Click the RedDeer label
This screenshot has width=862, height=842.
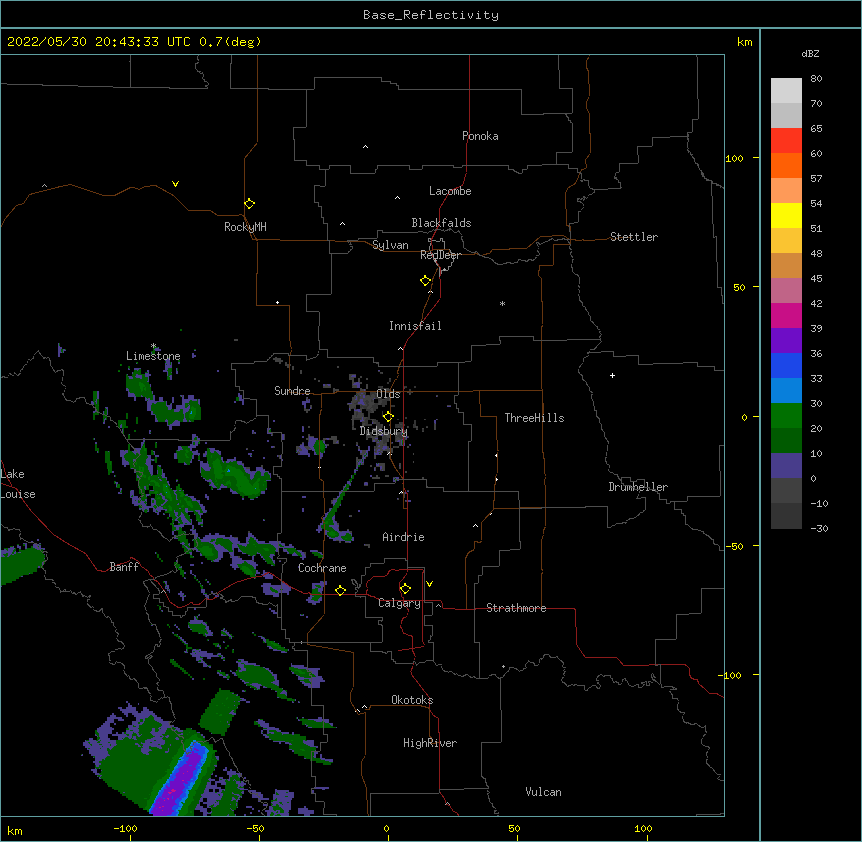(440, 255)
